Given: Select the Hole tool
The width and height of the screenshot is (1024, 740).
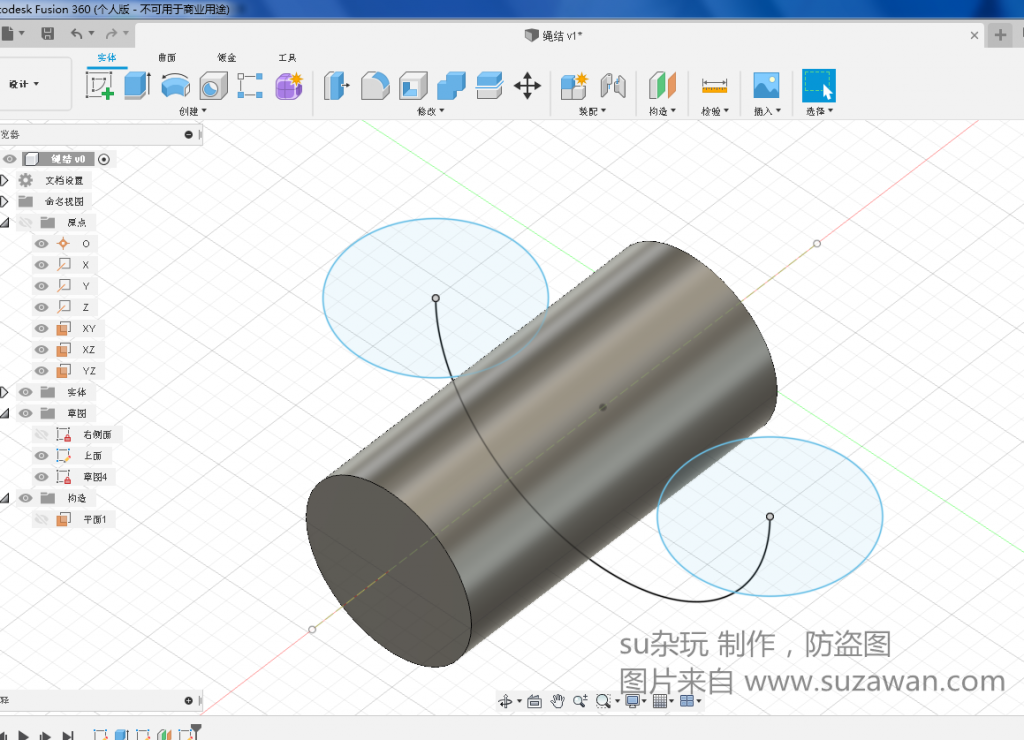Looking at the screenshot, I should [x=214, y=86].
